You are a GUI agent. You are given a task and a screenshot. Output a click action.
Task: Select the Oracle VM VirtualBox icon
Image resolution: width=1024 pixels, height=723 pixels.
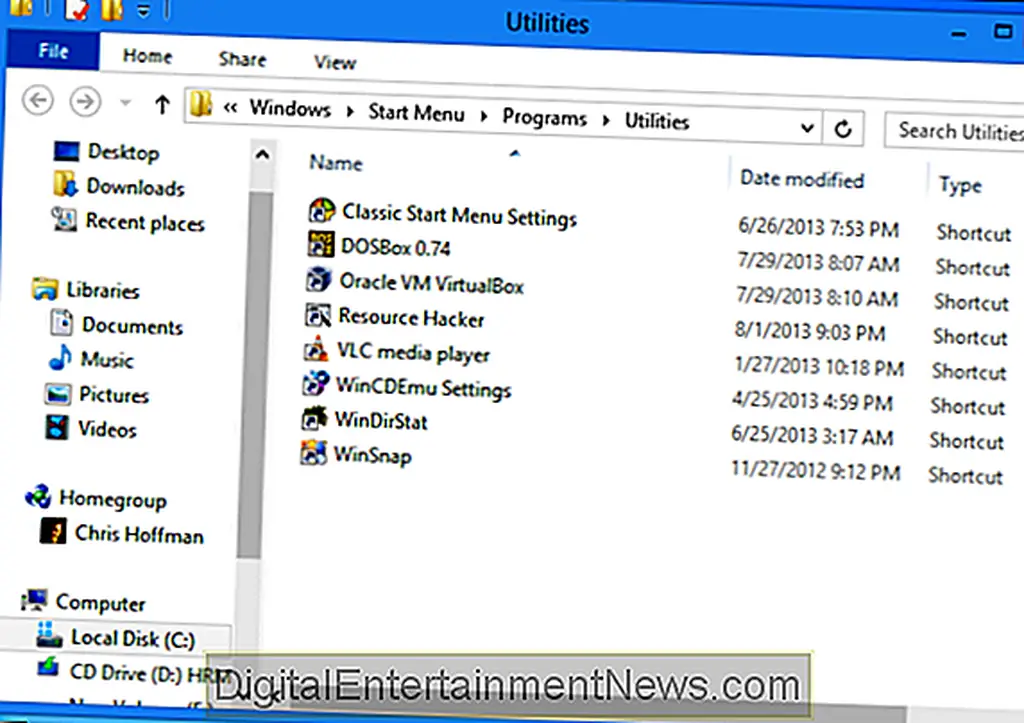[319, 281]
